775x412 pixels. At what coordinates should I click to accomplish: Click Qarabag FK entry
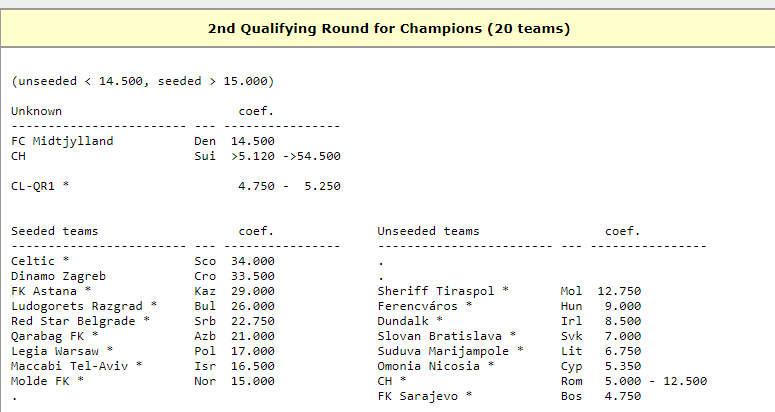(47, 336)
